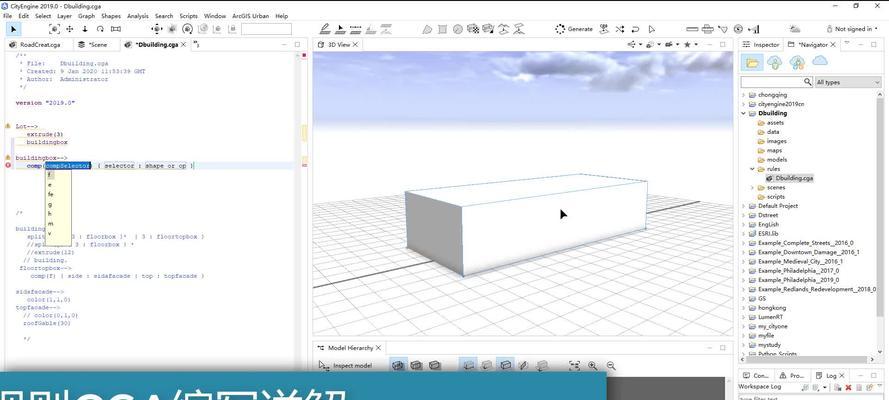Click the first cloud upload icon in Navigator
Screen dimensions: 889x400
774,62
